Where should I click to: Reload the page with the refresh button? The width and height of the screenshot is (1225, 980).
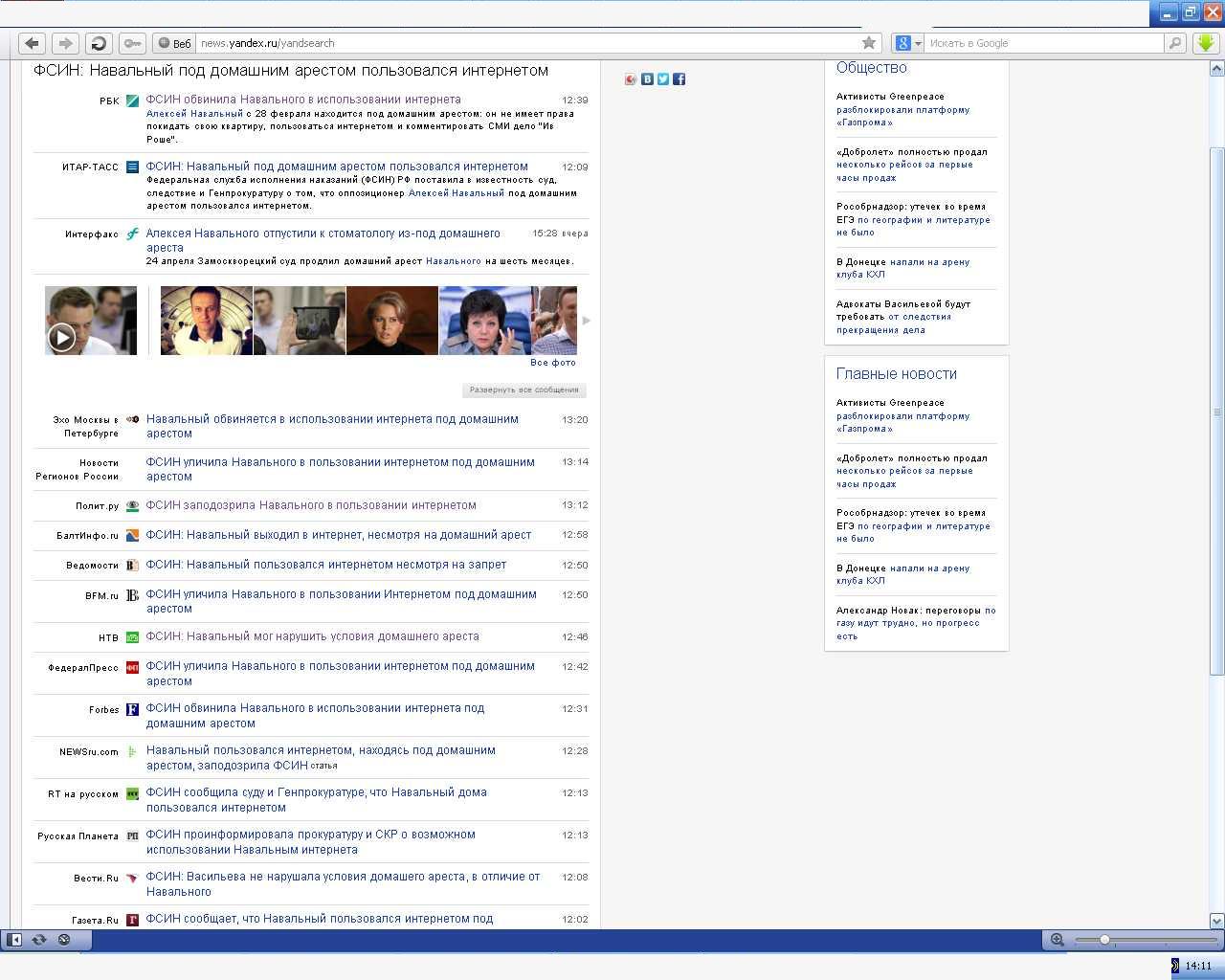tap(98, 43)
